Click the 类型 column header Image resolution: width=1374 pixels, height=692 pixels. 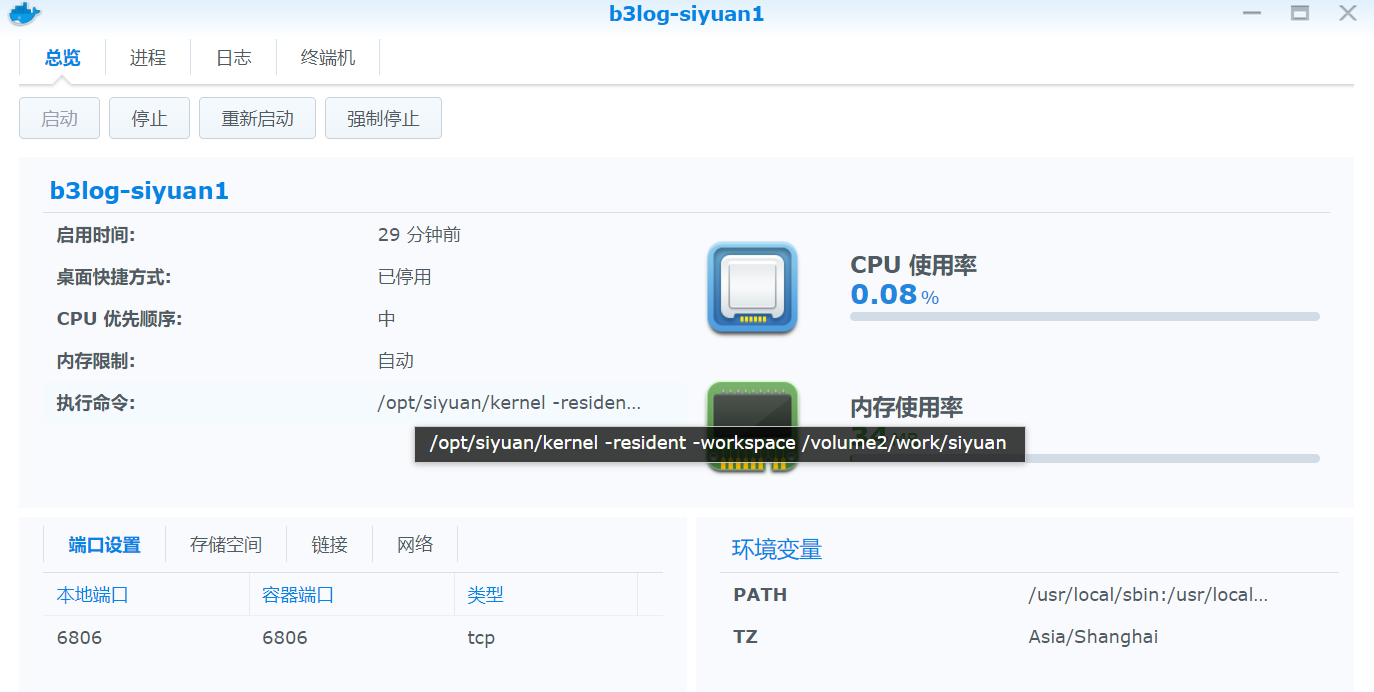pos(545,595)
